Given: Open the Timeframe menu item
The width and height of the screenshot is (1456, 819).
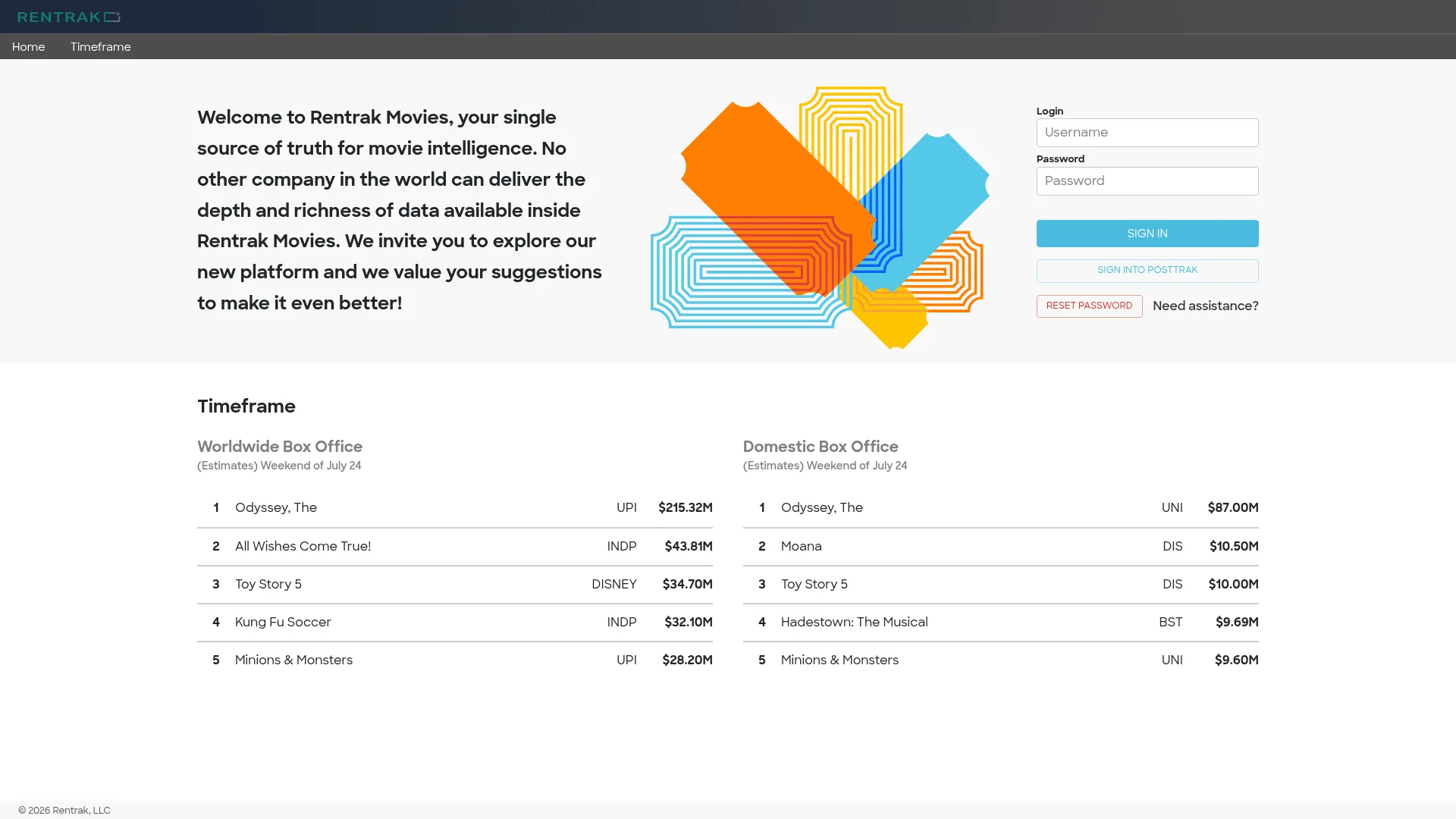Looking at the screenshot, I should 101,47.
